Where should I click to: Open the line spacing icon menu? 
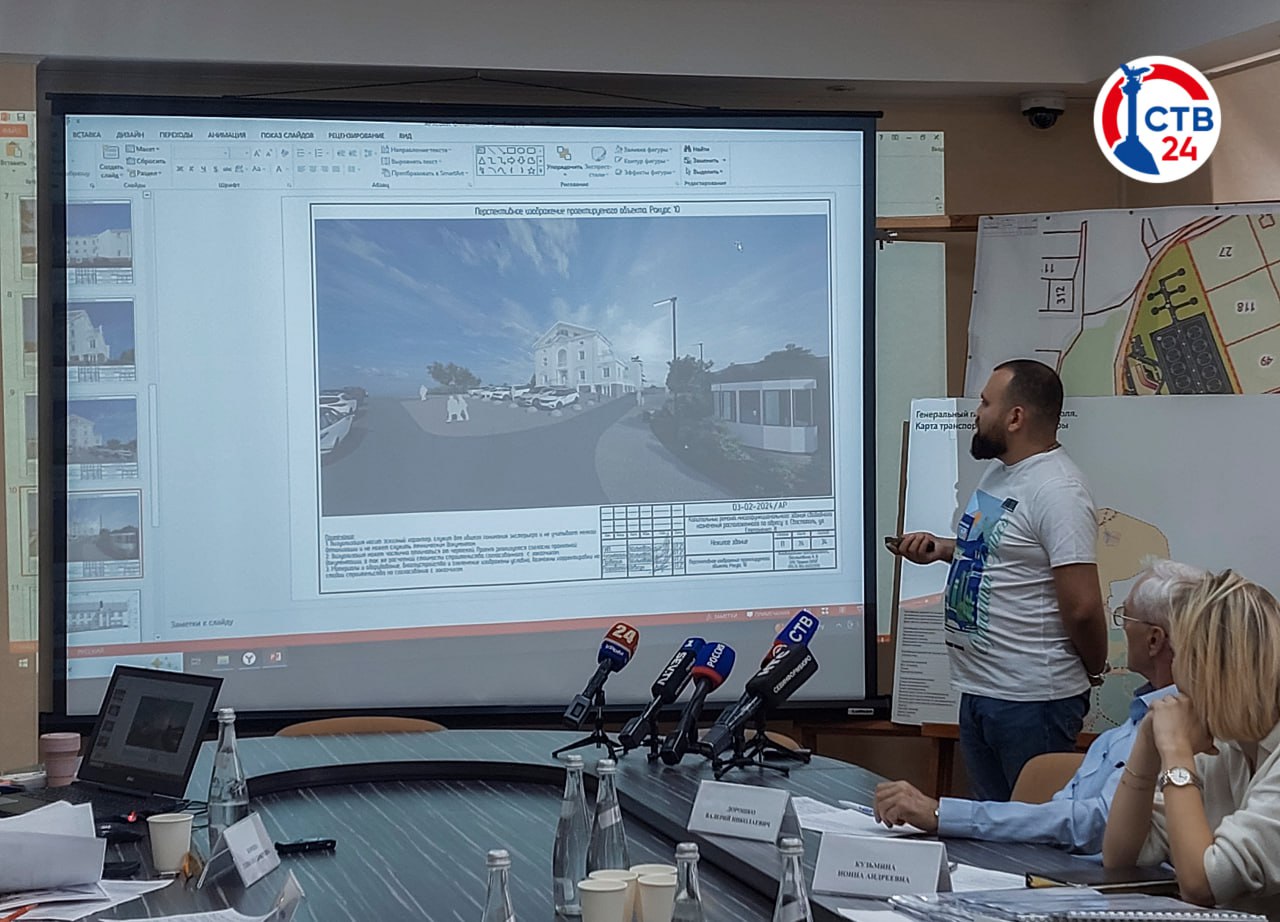(x=370, y=153)
